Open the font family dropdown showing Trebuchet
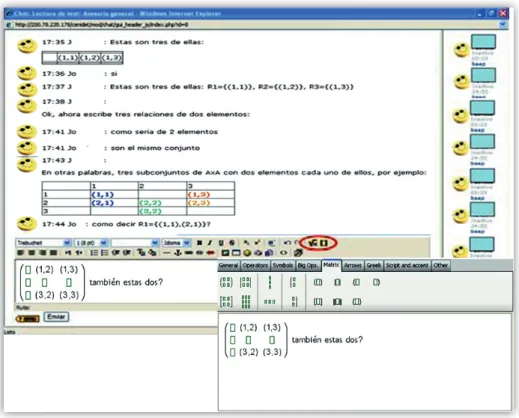Viewport: 519px width, 418px height. (x=43, y=243)
